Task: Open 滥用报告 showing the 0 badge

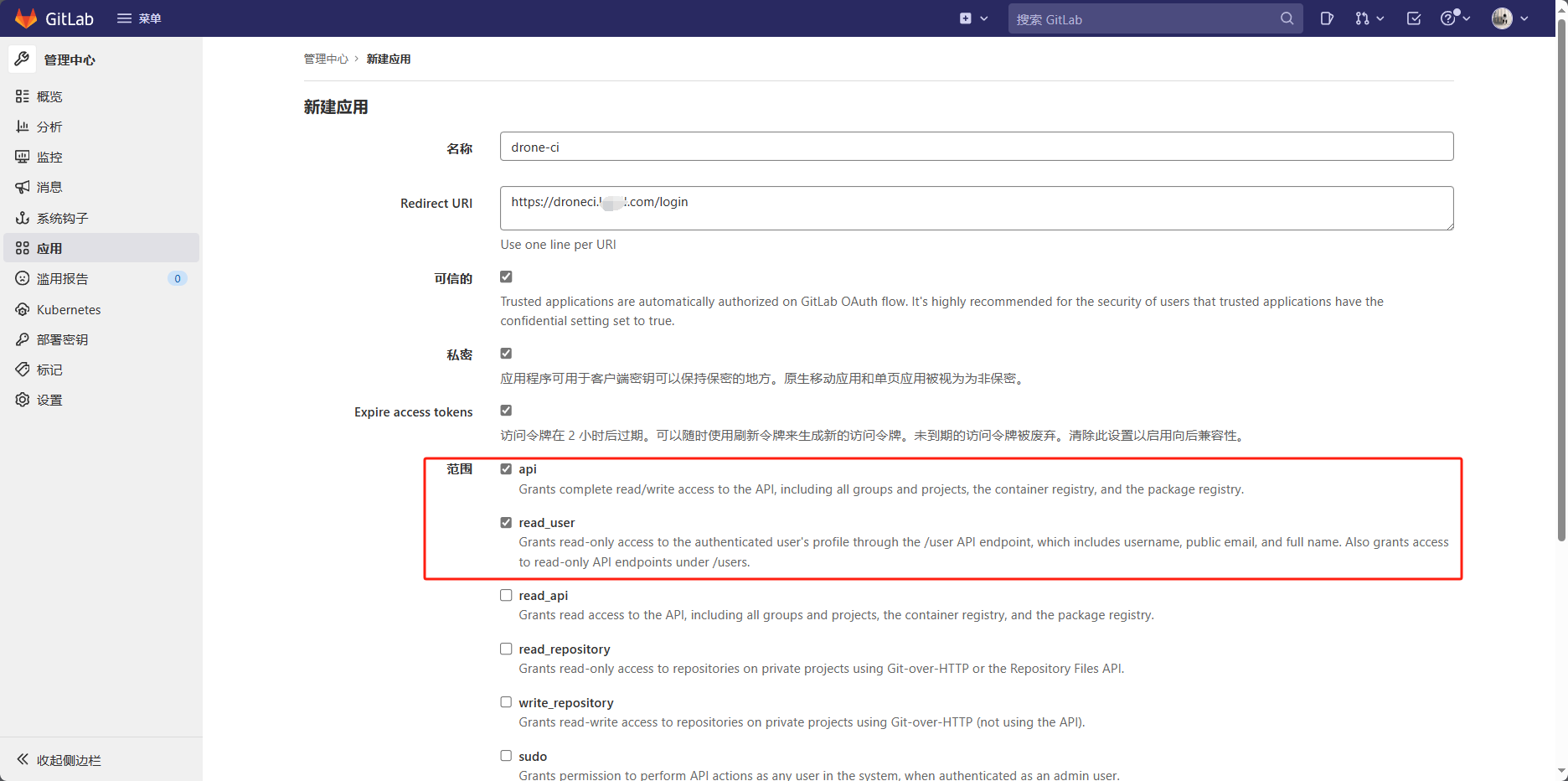Action: click(x=64, y=278)
